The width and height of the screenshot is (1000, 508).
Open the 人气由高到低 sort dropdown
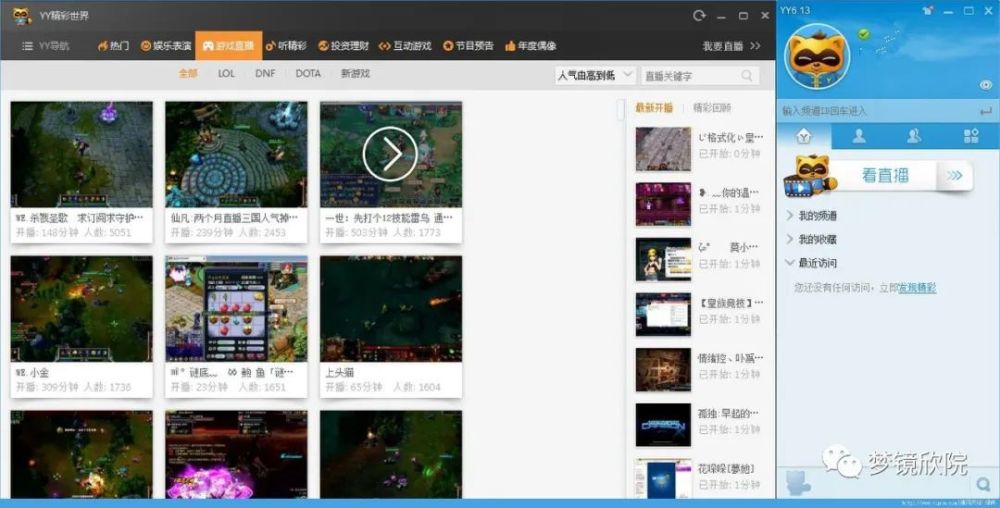point(596,76)
